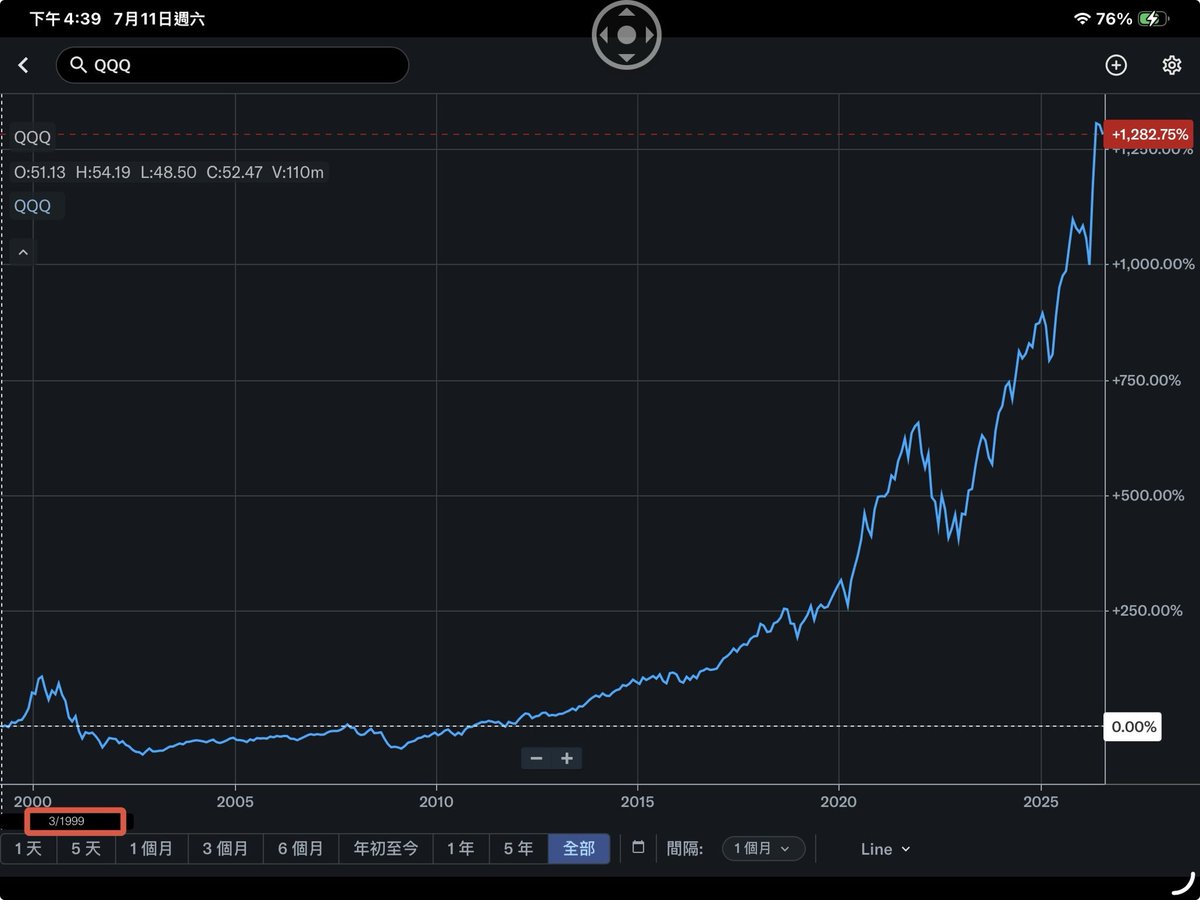The width and height of the screenshot is (1200, 900).
Task: Select the 1天 range
Action: tap(28, 848)
